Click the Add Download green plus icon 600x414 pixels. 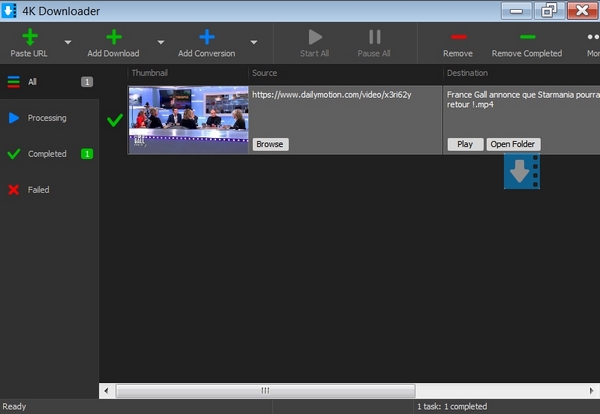114,37
